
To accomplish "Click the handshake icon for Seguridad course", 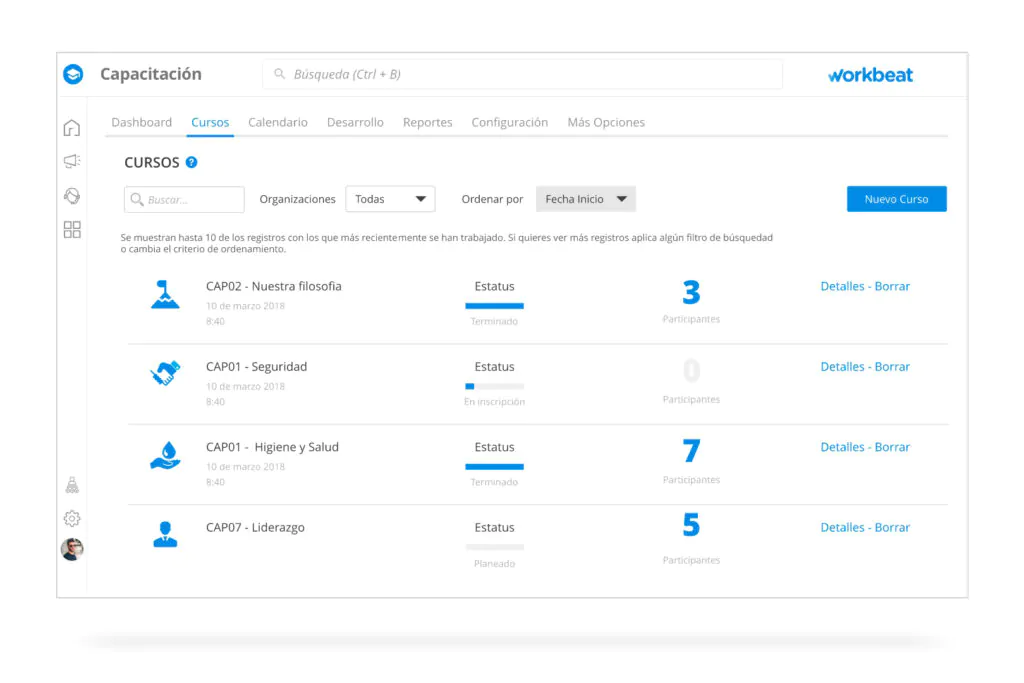I will pos(165,374).
